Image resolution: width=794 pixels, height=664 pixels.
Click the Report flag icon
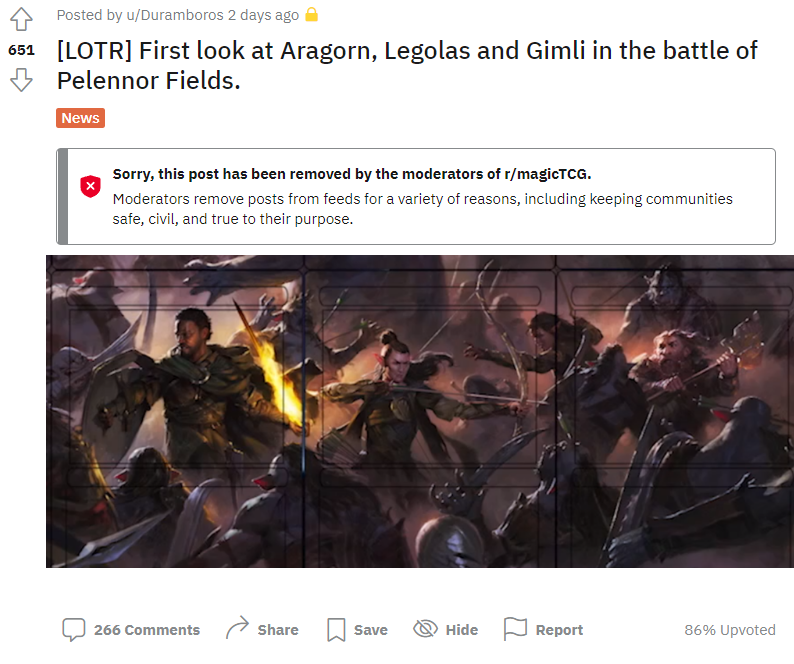(515, 629)
